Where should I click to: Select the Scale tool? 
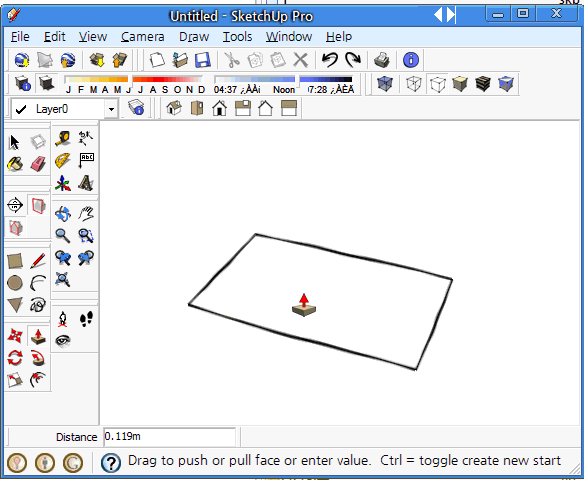pyautogui.click(x=15, y=380)
